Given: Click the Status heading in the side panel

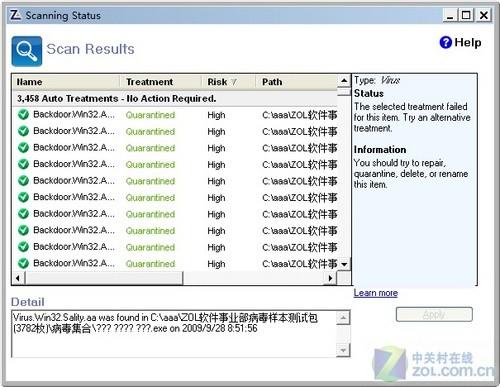Looking at the screenshot, I should (369, 93).
